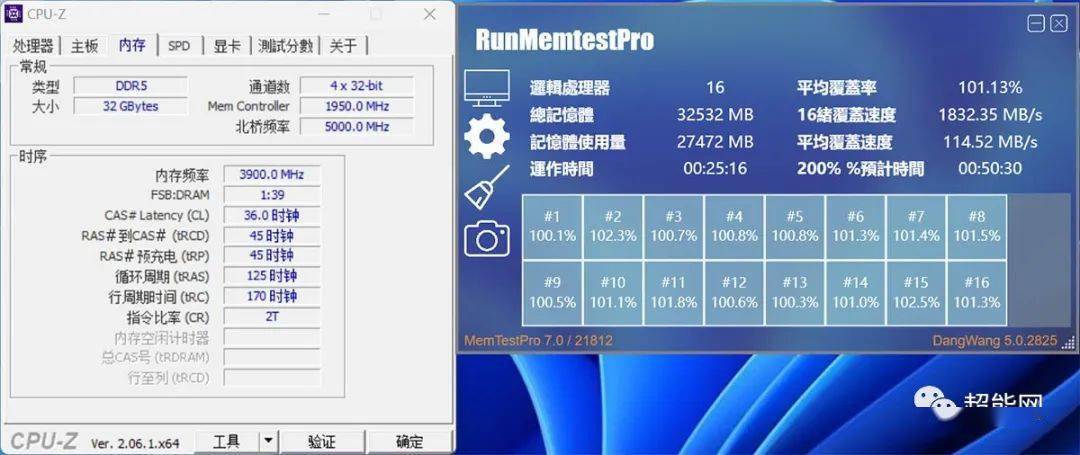Select memory test thread #8 tile

977,226
